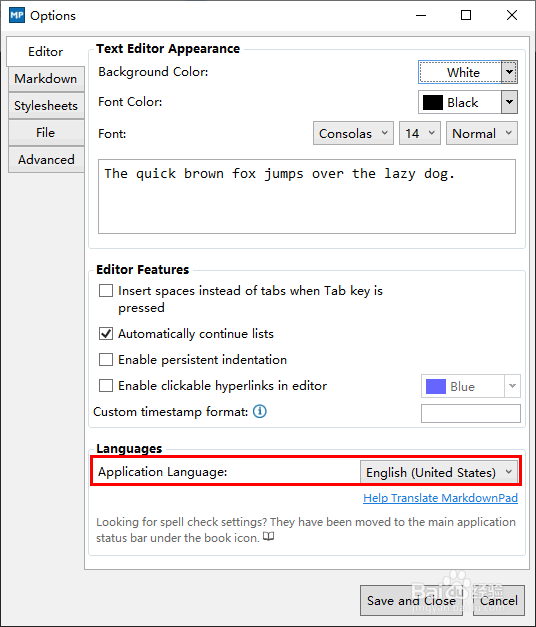Enable persistent indentation checkbox
Image resolution: width=536 pixels, height=627 pixels.
(x=106, y=359)
